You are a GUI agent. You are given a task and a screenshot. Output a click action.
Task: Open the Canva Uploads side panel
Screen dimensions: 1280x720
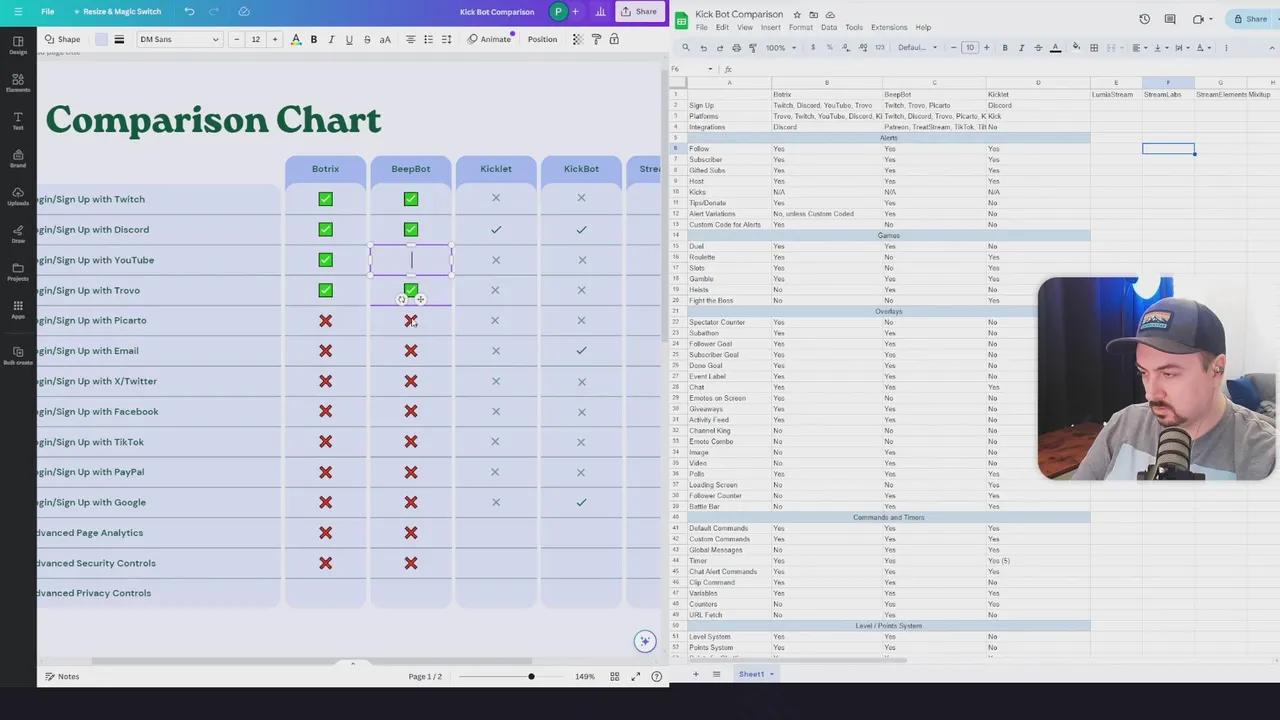point(18,197)
